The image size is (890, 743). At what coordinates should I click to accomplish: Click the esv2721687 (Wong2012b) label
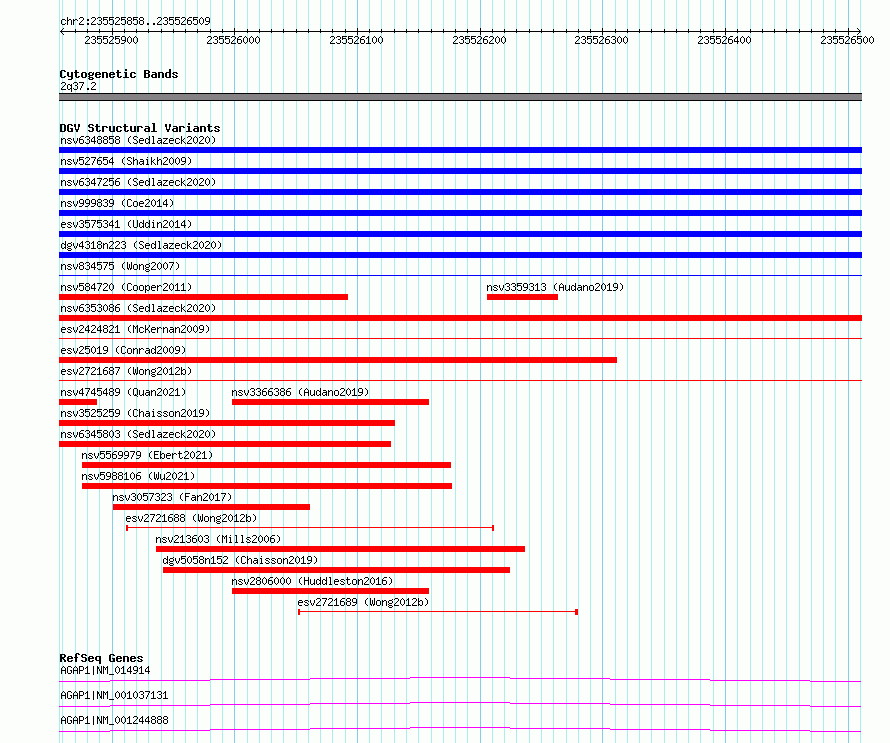coord(126,371)
